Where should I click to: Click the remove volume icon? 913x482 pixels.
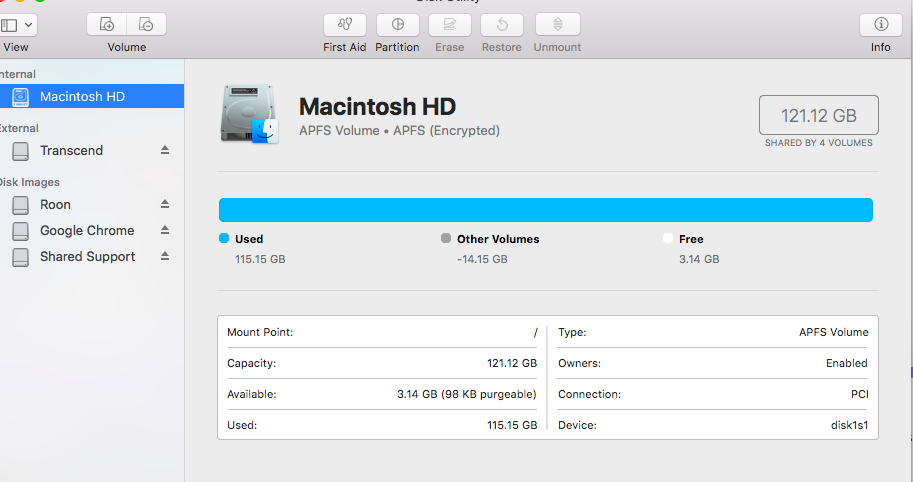(146, 24)
